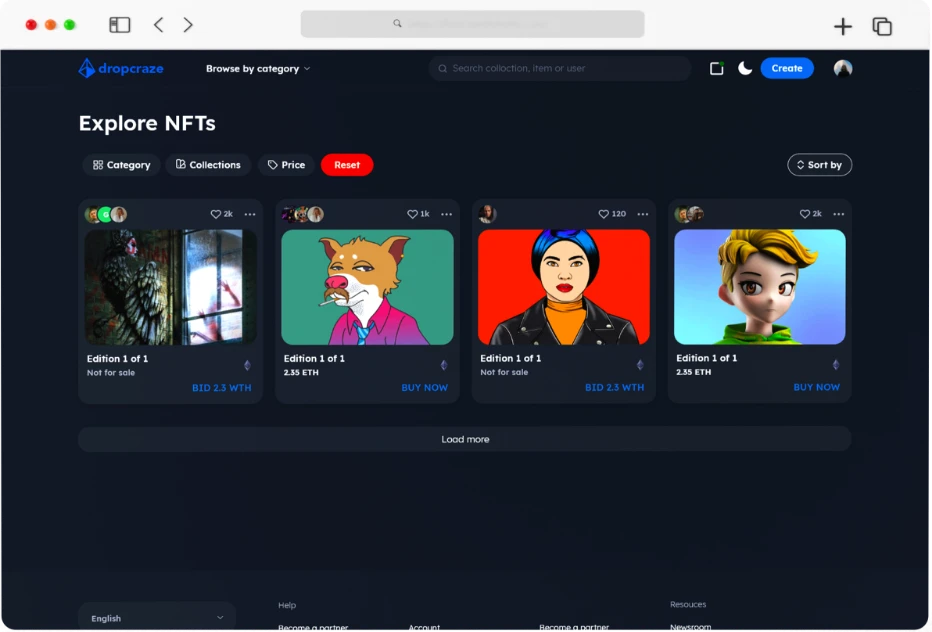Viewport: 932px width, 632px height.
Task: Expand the English language selector
Action: click(x=156, y=617)
